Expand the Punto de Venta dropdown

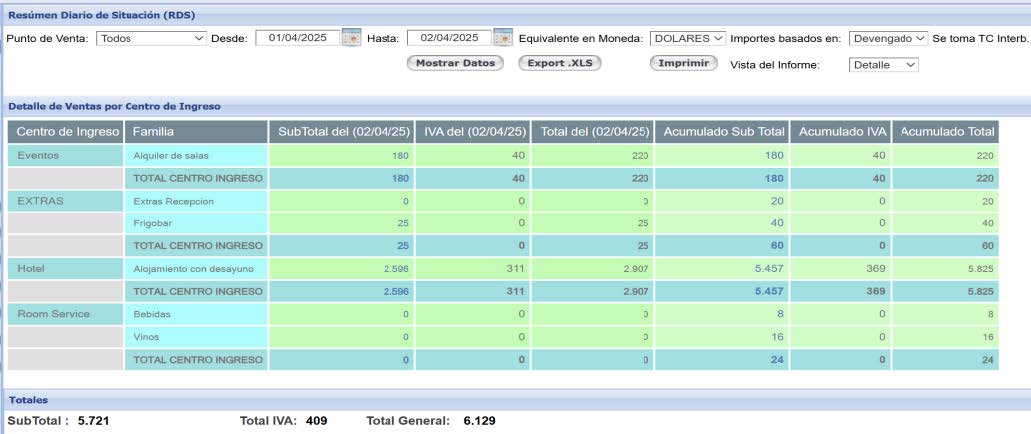151,38
